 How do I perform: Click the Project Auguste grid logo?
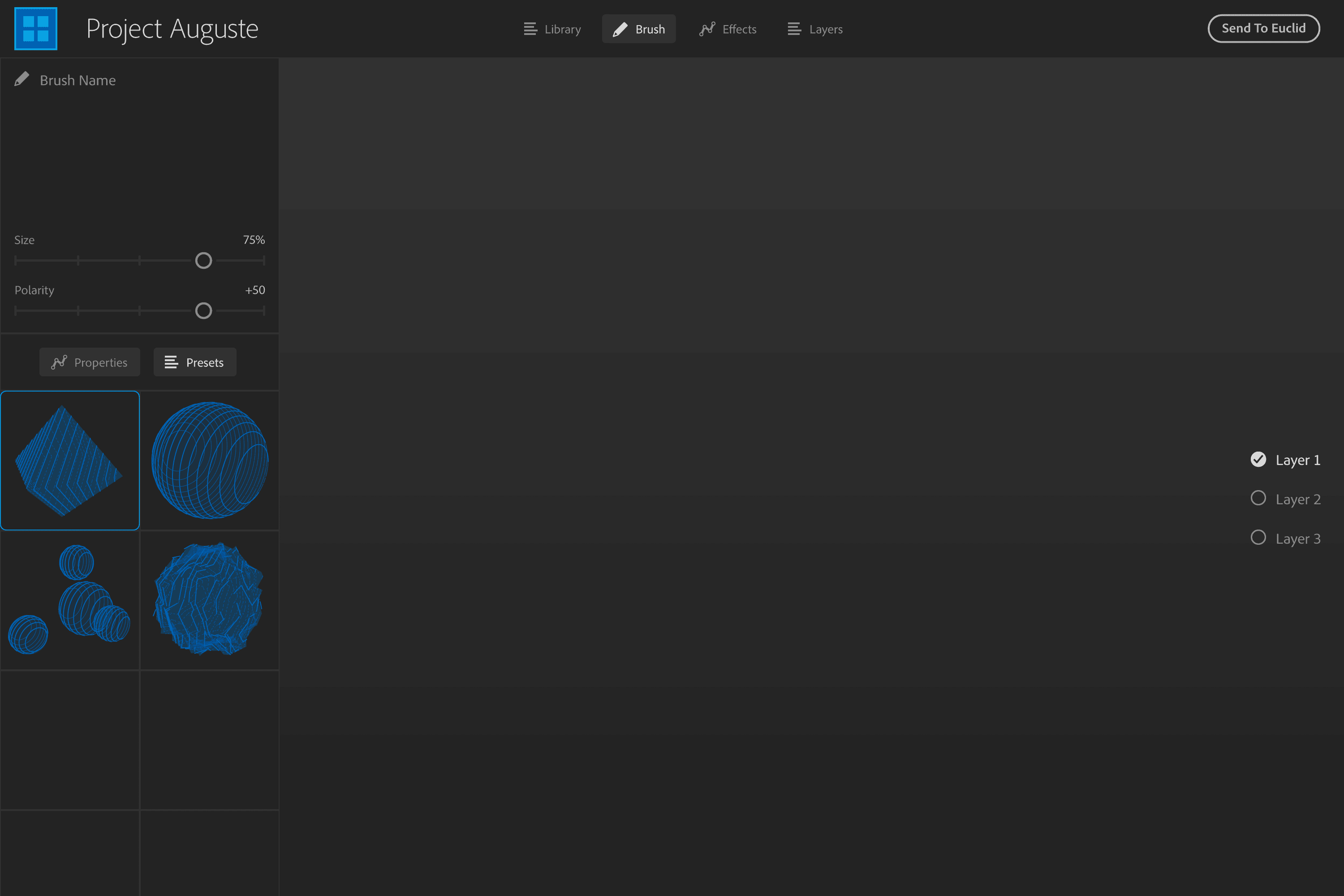[35, 28]
